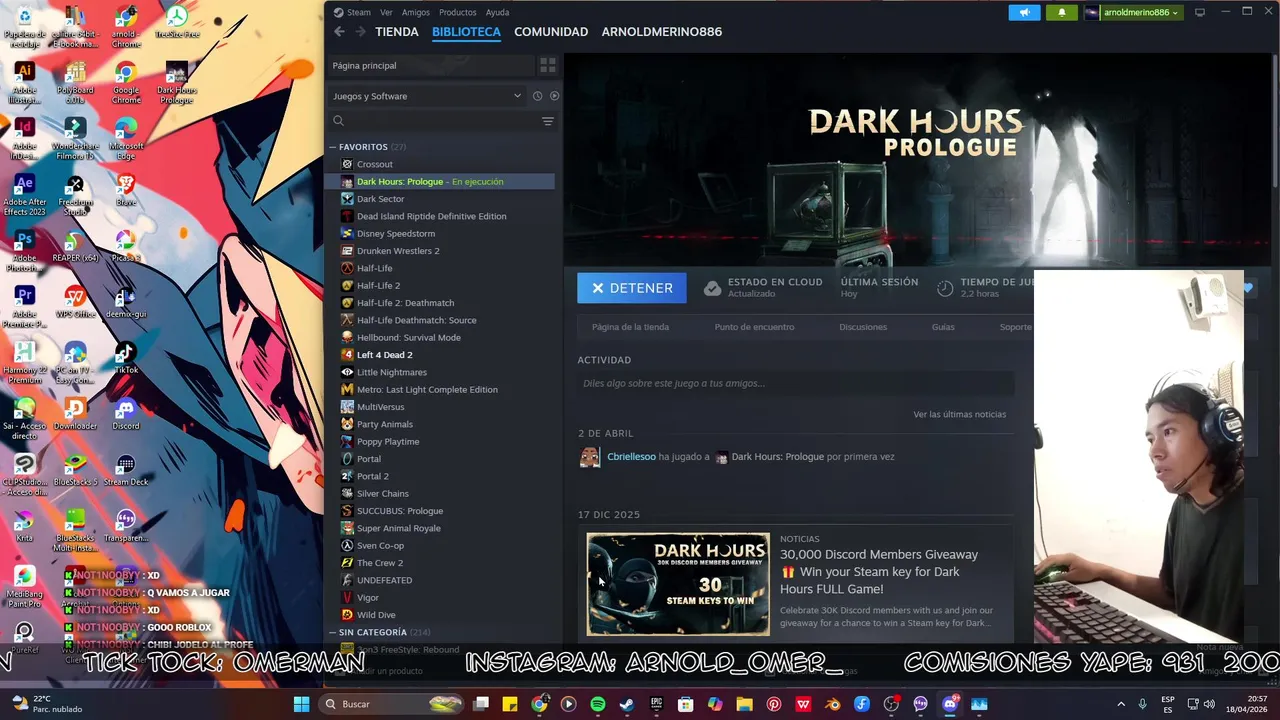The image size is (1280, 720).
Task: Open advanced library filter options icon
Action: click(548, 121)
